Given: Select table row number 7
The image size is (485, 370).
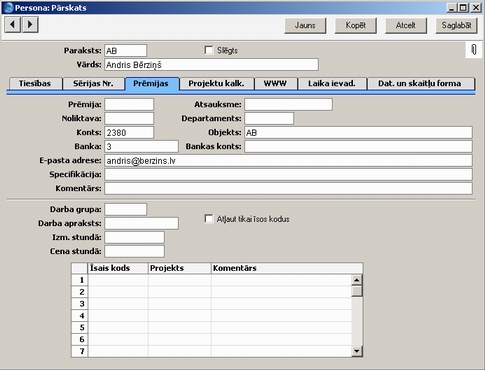Looking at the screenshot, I should [x=80, y=351].
